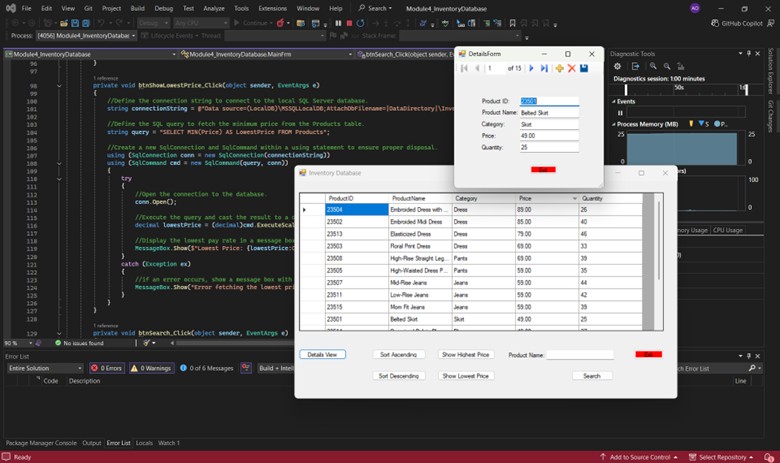This screenshot has width=780, height=463.
Task: Click Bookmark icon in Visual Studio toolbar
Action: 512,23
